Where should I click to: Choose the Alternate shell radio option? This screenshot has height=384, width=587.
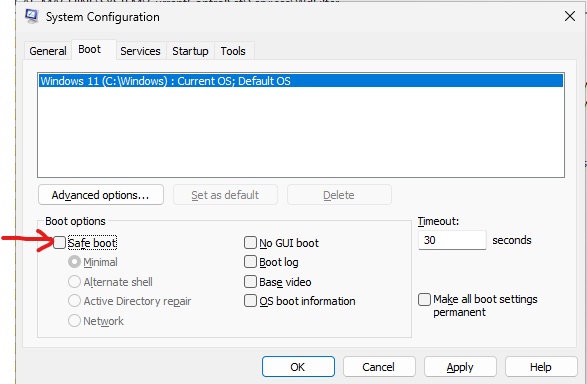coord(74,282)
